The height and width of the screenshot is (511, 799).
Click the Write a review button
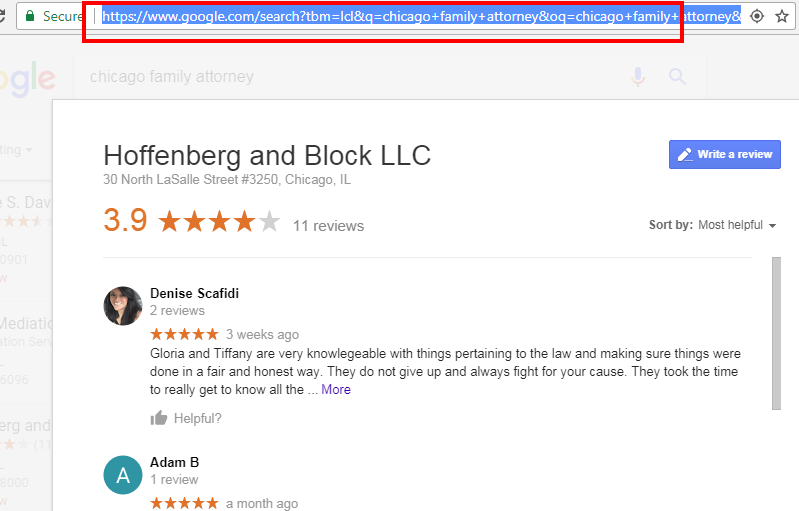pos(725,154)
